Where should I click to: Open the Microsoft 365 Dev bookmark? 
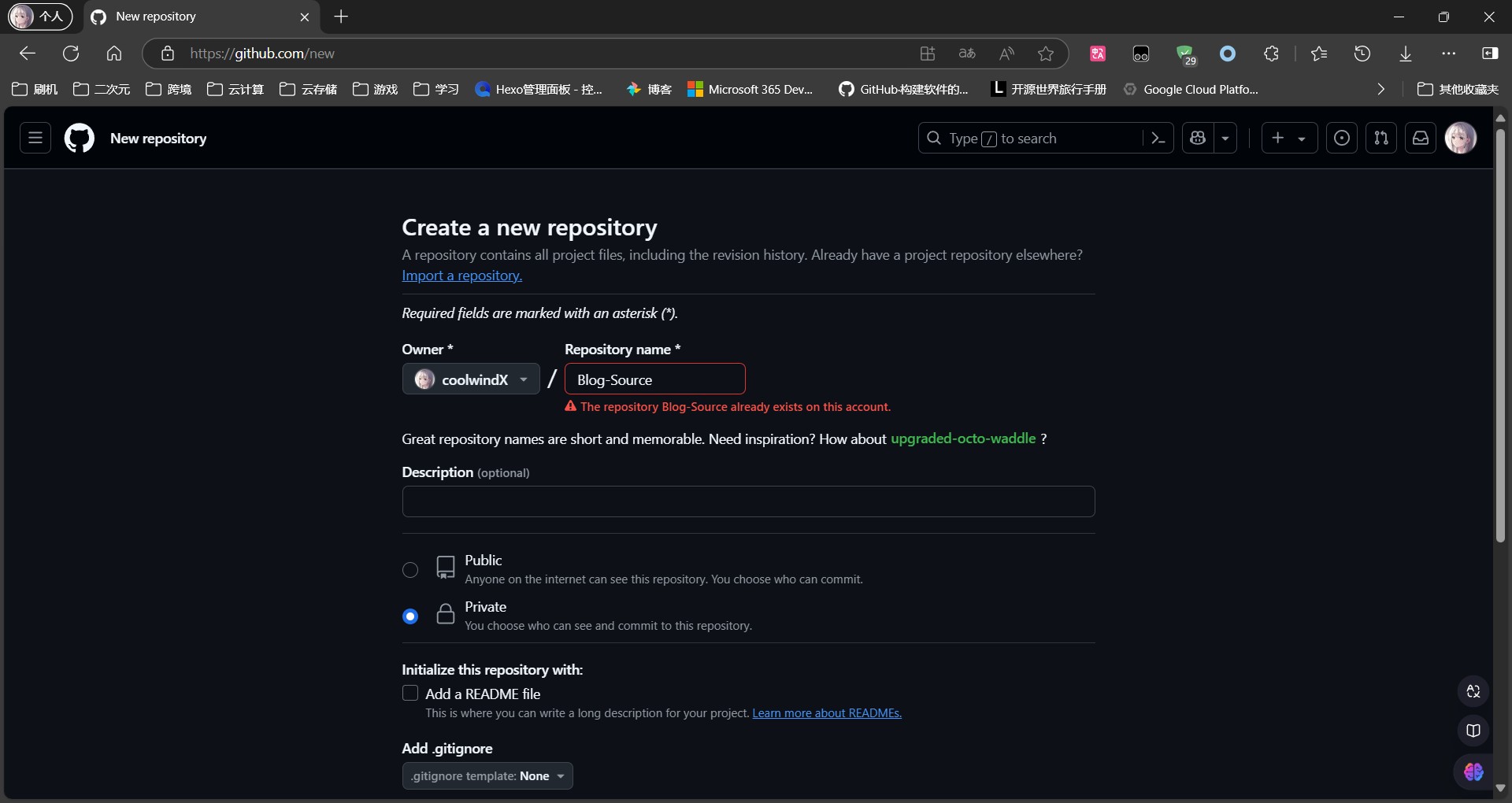coord(750,89)
